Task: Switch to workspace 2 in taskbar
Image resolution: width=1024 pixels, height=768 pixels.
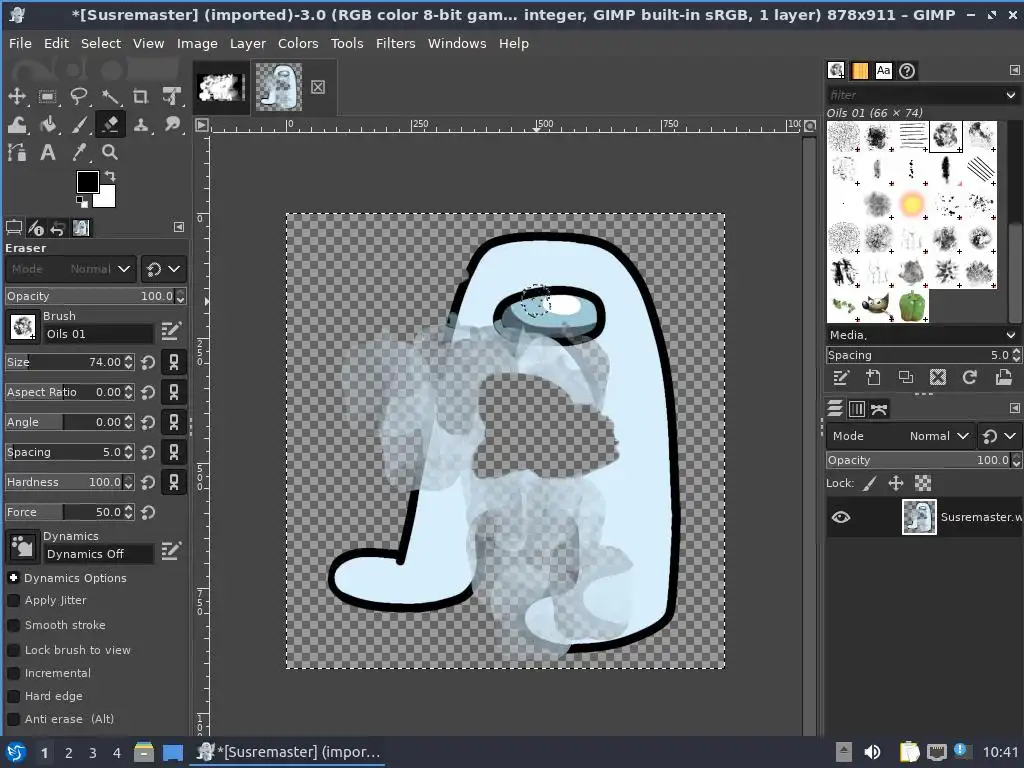Action: 69,753
